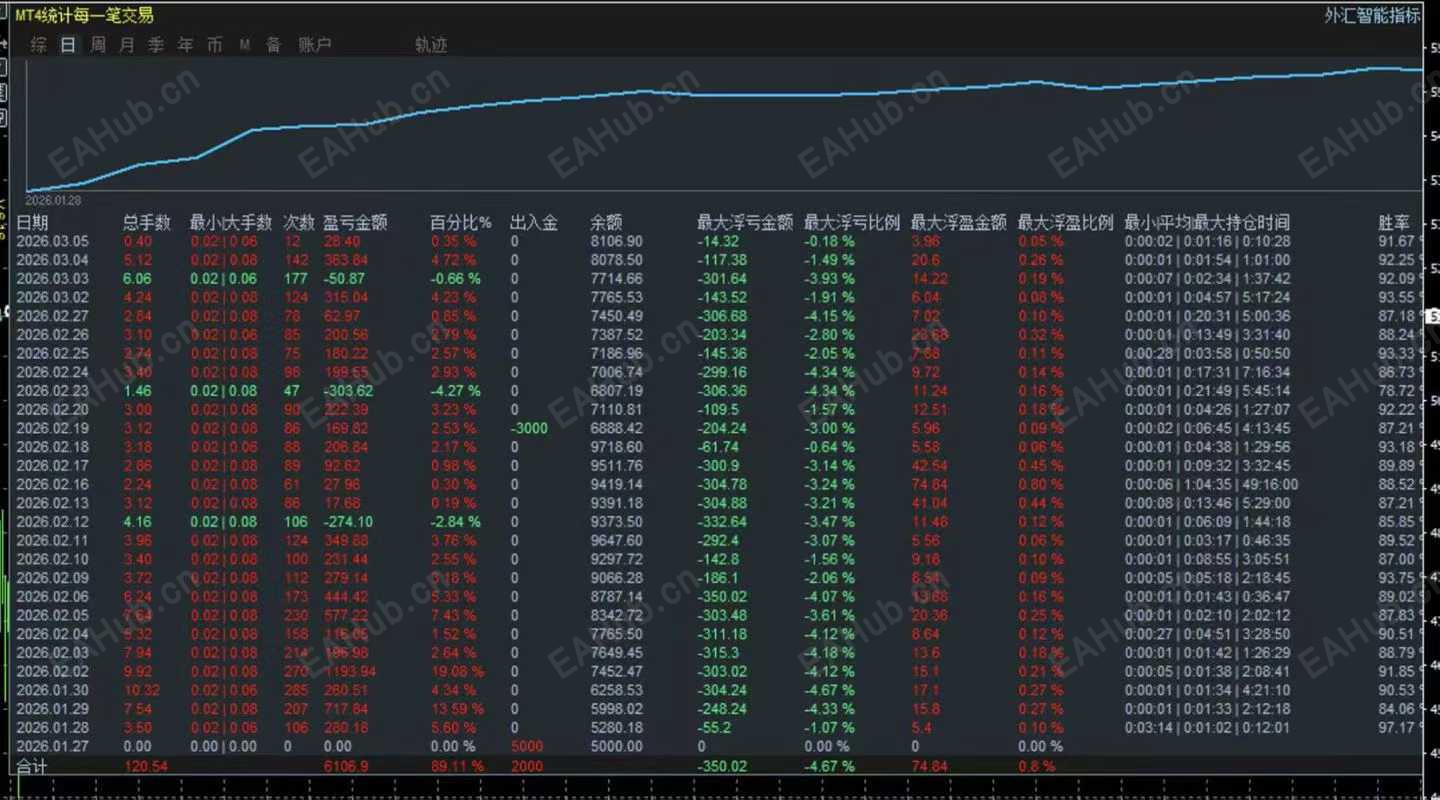This screenshot has height=800, width=1440.
Task: Select the 2026.03.03 date row
Action: coord(52,278)
